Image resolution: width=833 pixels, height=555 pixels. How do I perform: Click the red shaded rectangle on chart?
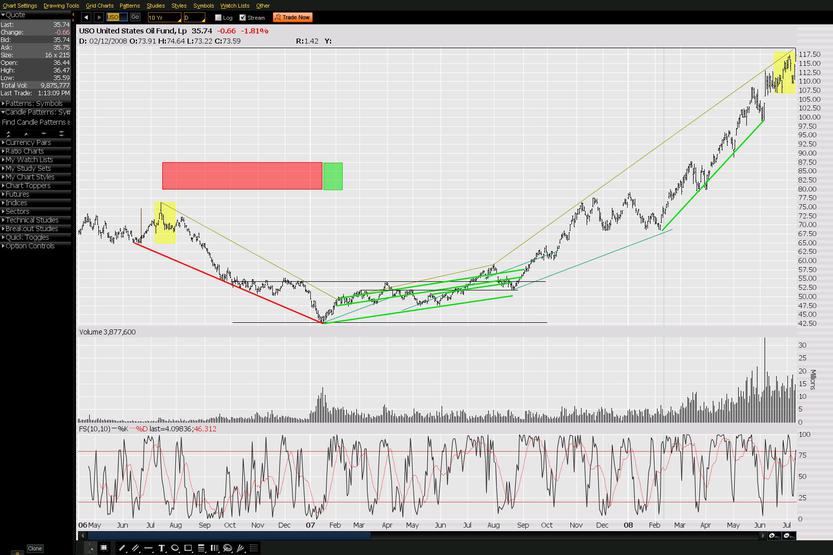241,176
